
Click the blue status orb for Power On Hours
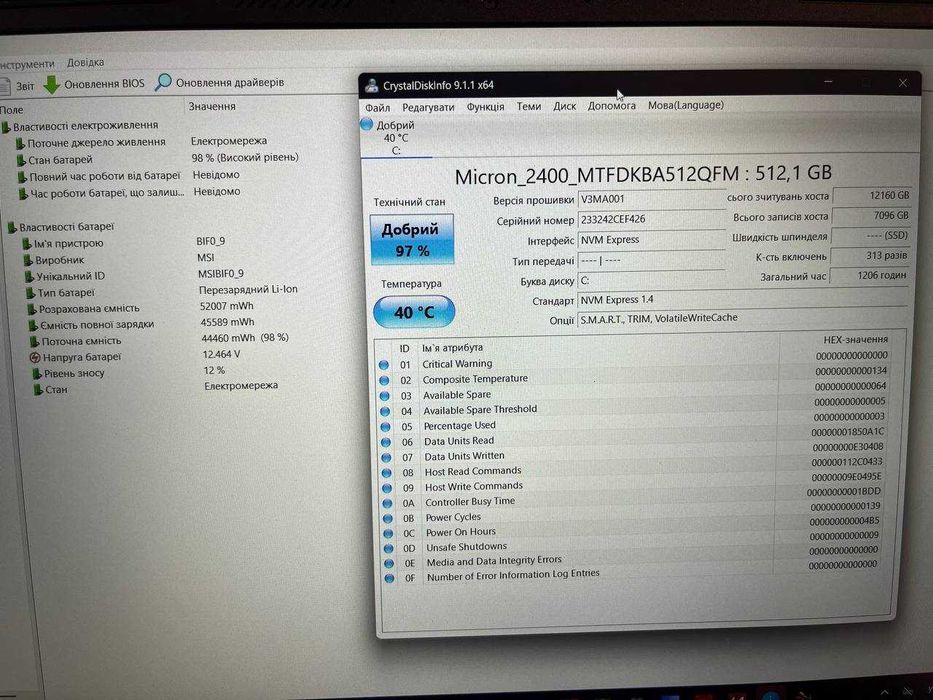(389, 533)
